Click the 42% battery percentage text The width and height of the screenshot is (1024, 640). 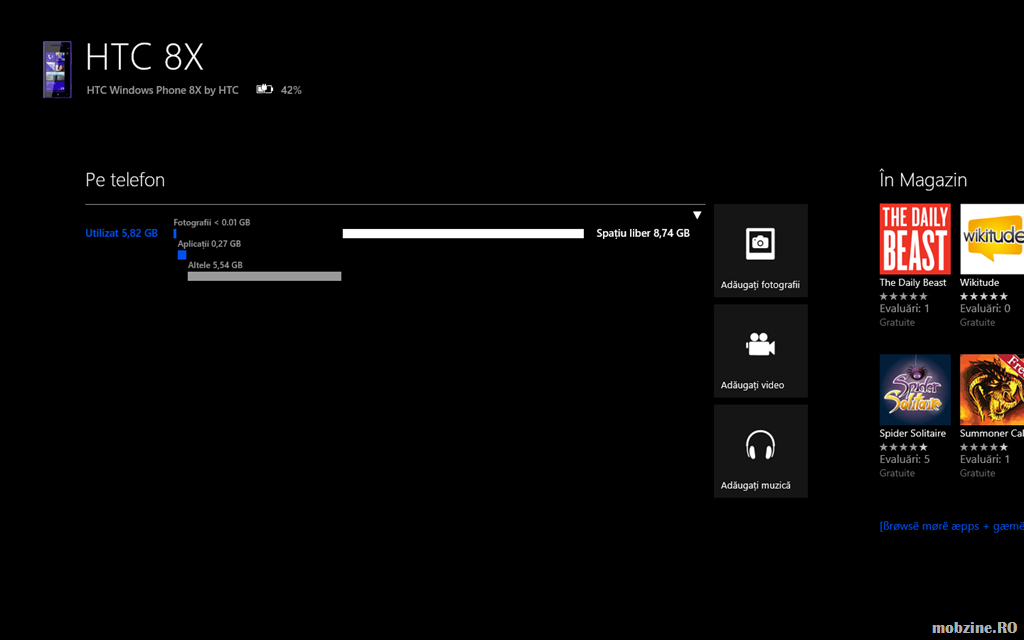(291, 90)
